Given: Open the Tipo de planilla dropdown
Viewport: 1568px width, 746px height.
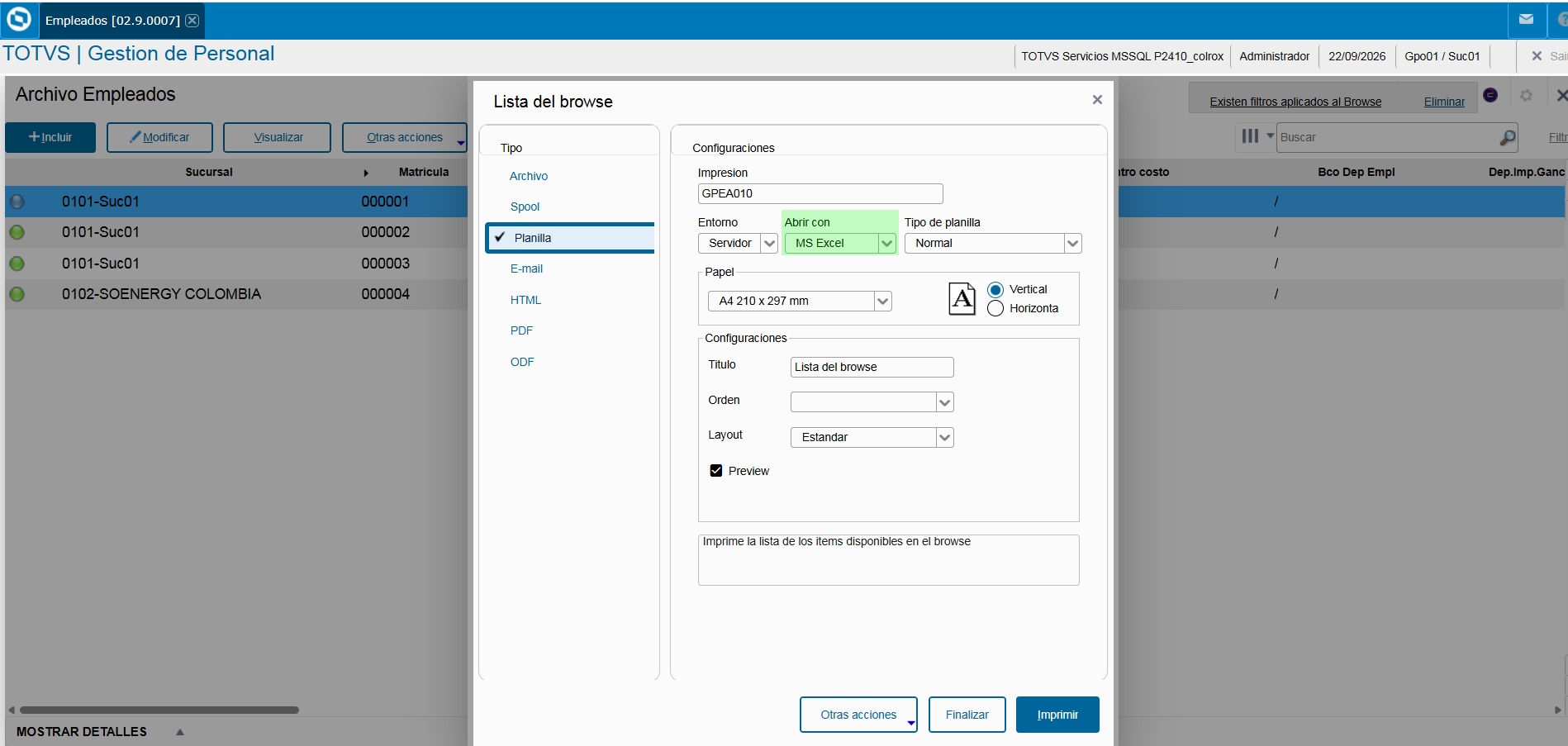Looking at the screenshot, I should pyautogui.click(x=1072, y=244).
